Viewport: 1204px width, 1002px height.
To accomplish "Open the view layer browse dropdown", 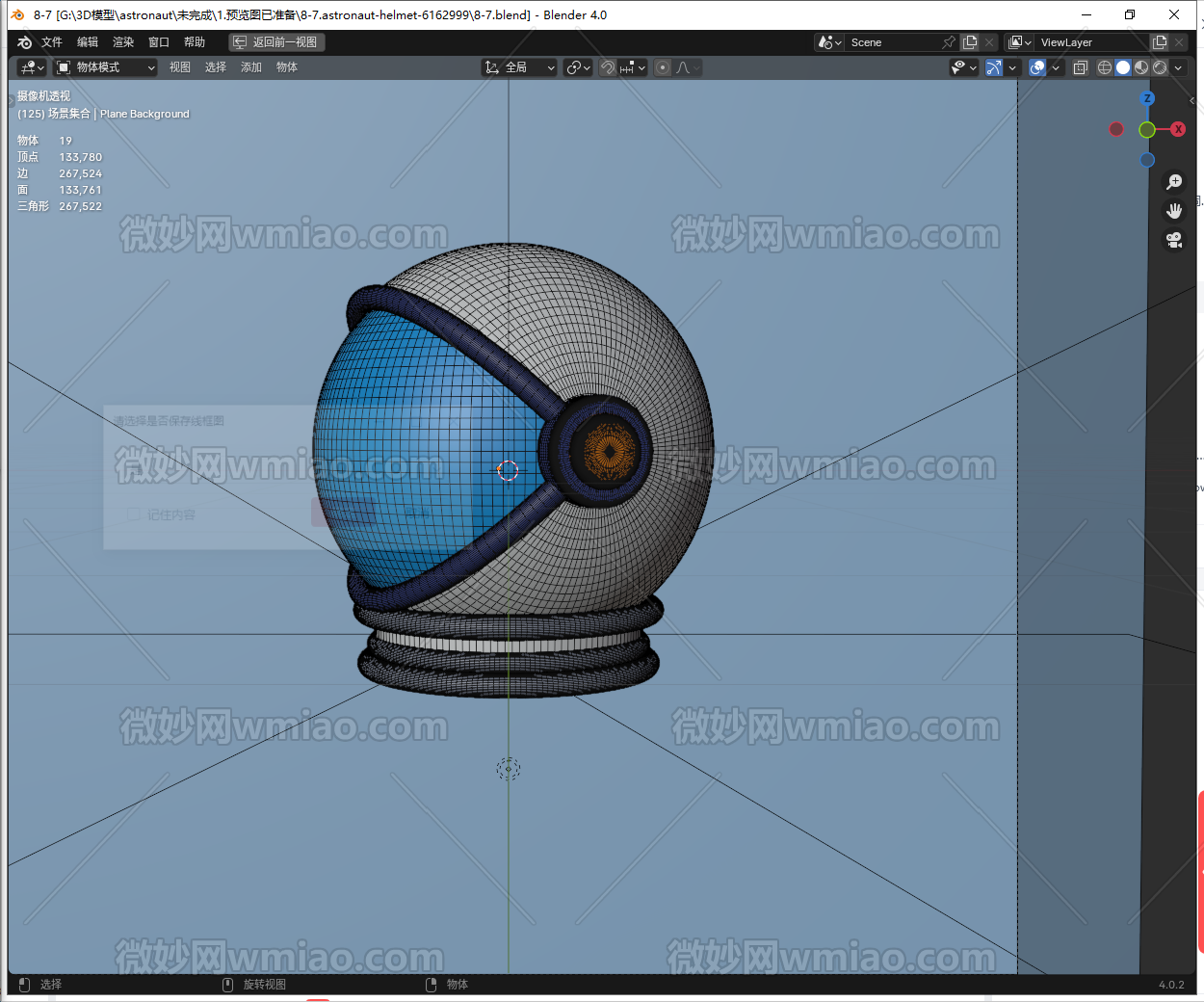I will click(x=1020, y=42).
